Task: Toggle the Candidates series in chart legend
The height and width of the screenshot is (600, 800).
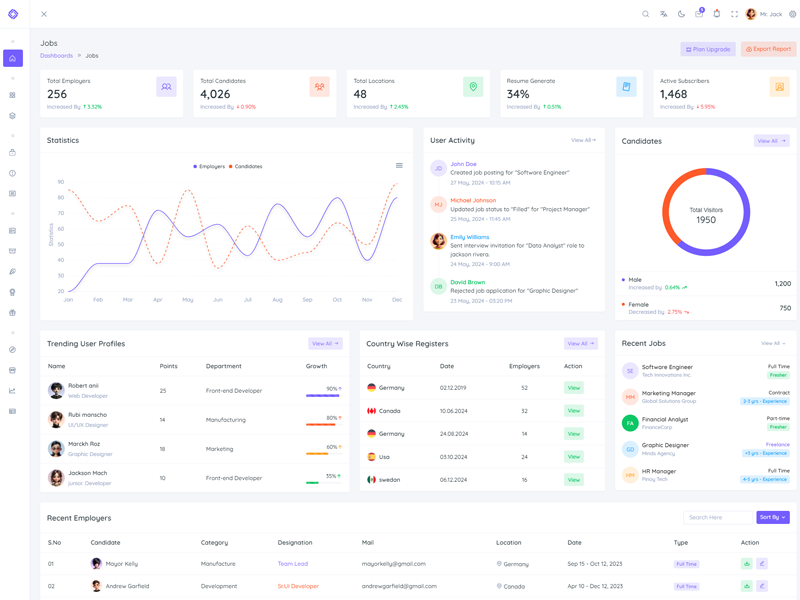Action: 246,167
